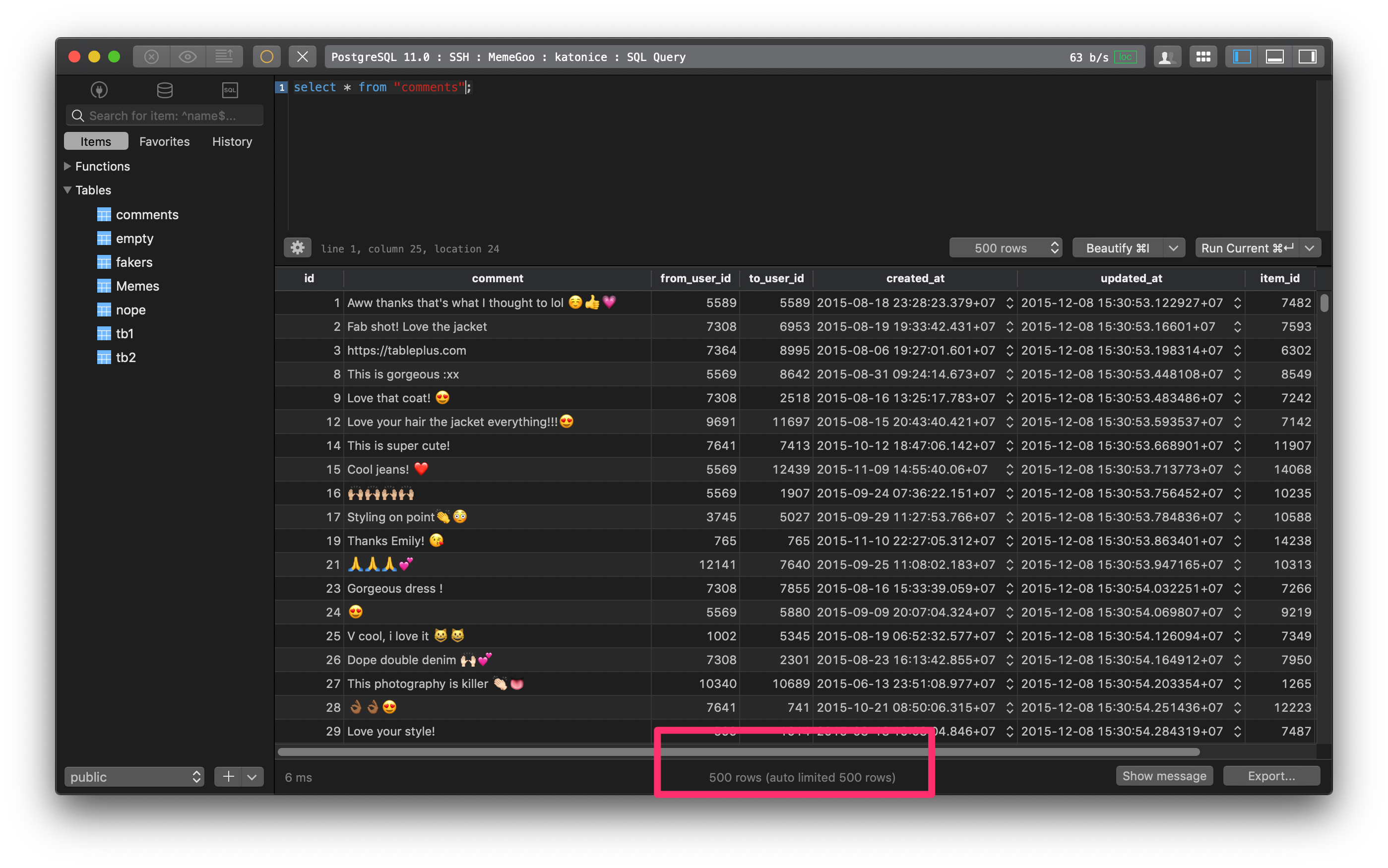Switch to the Favorites tab
The height and width of the screenshot is (868, 1388).
[x=164, y=141]
